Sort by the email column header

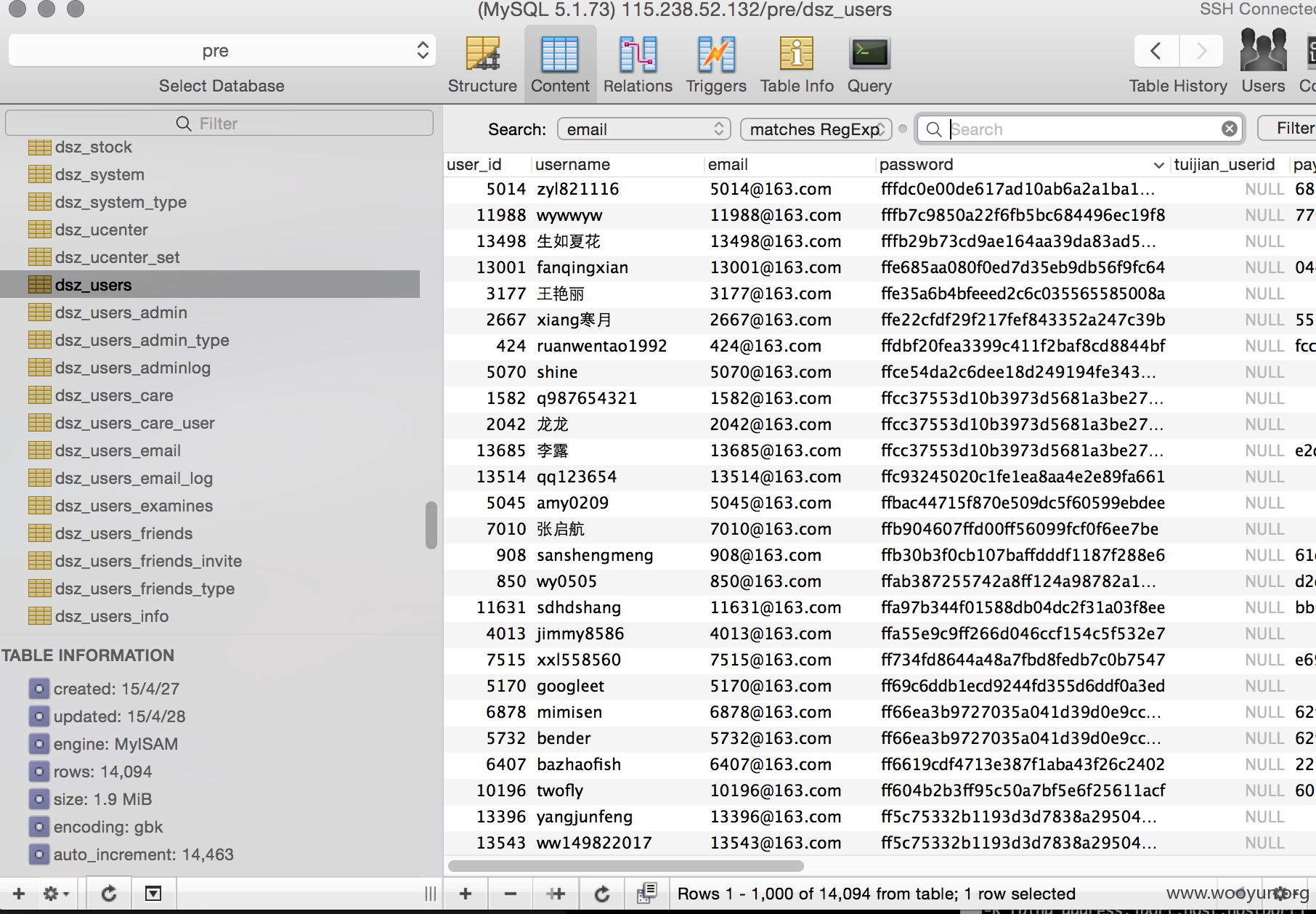(x=790, y=165)
